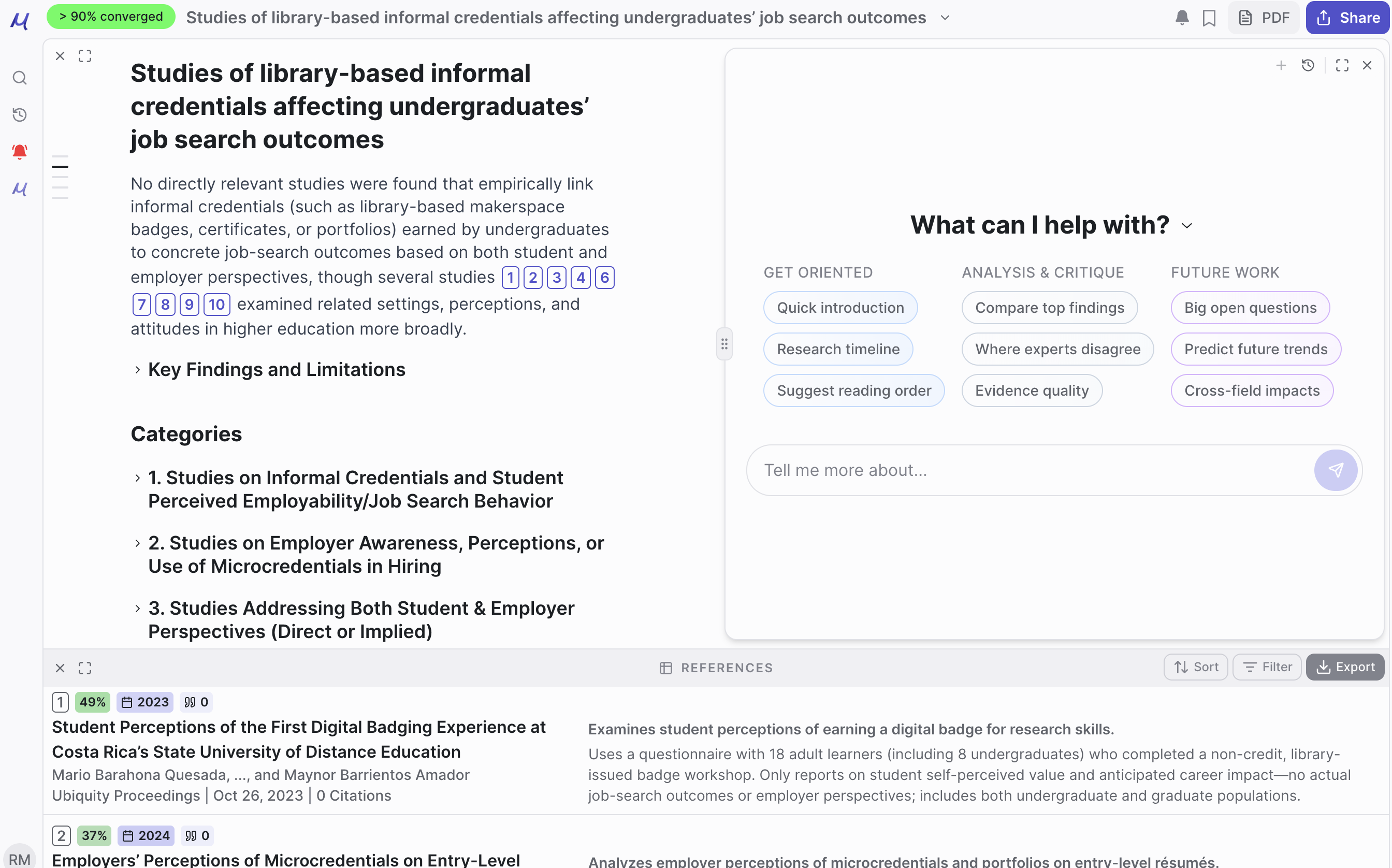Click 37% relevance badge on reference 2
1392x868 pixels.
(94, 836)
